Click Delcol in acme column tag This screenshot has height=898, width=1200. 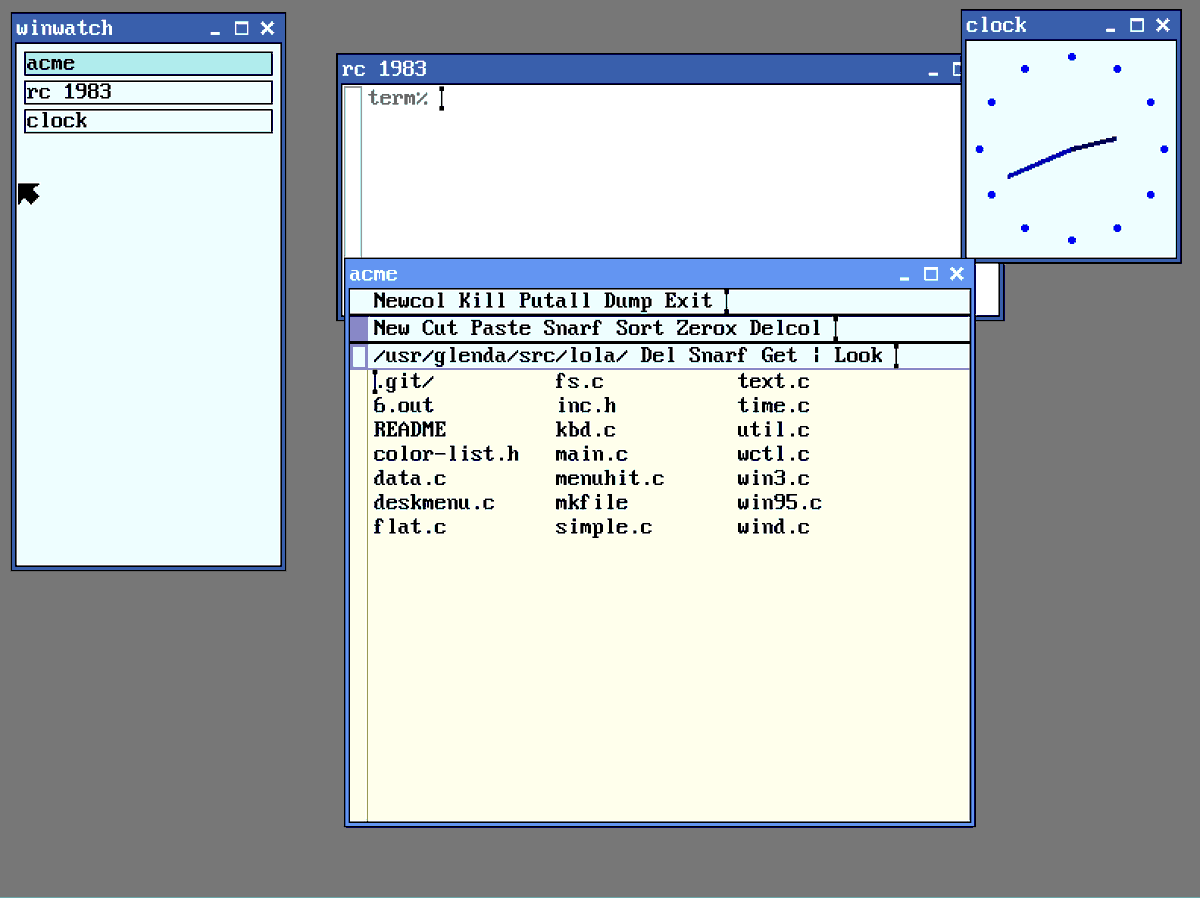786,328
